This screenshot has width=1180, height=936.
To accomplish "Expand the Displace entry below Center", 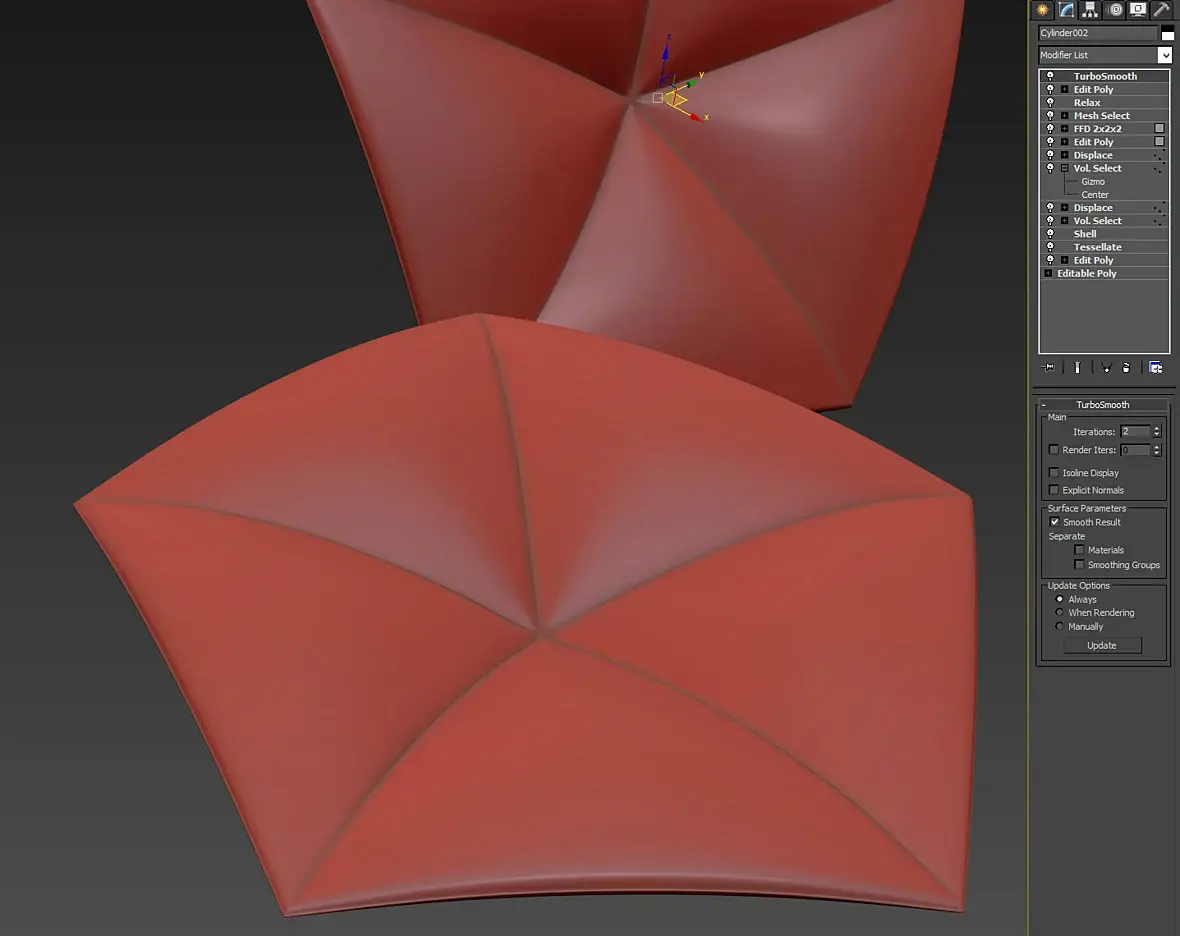I will 1065,208.
